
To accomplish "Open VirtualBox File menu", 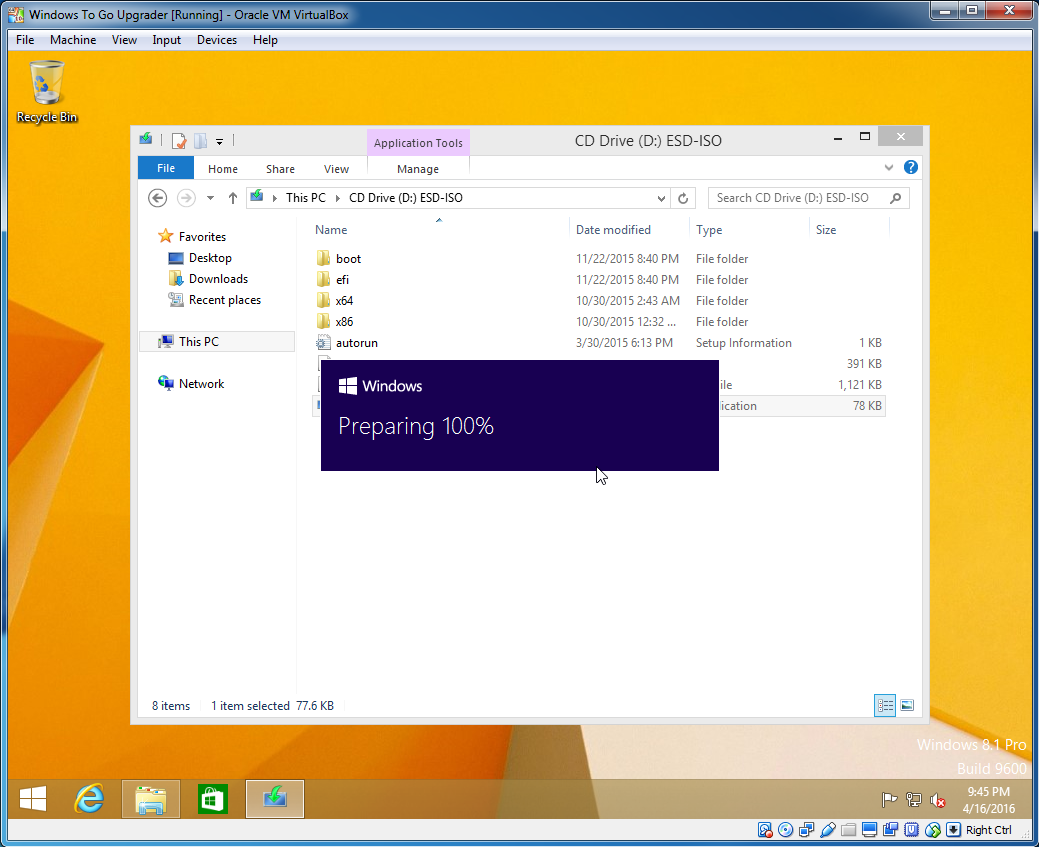I will pos(25,40).
